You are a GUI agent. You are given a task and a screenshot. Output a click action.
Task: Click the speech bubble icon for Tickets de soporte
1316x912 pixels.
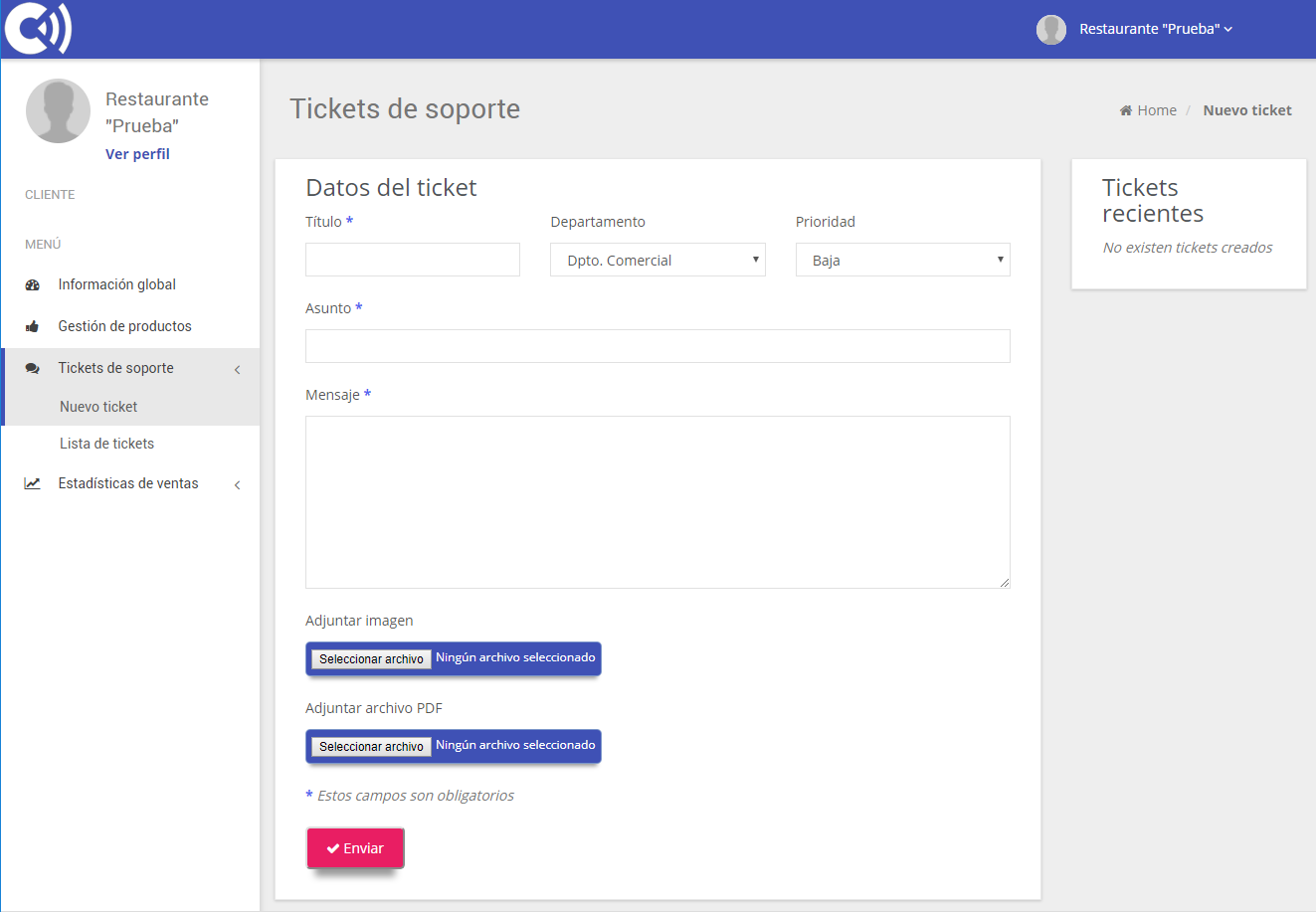coord(33,367)
